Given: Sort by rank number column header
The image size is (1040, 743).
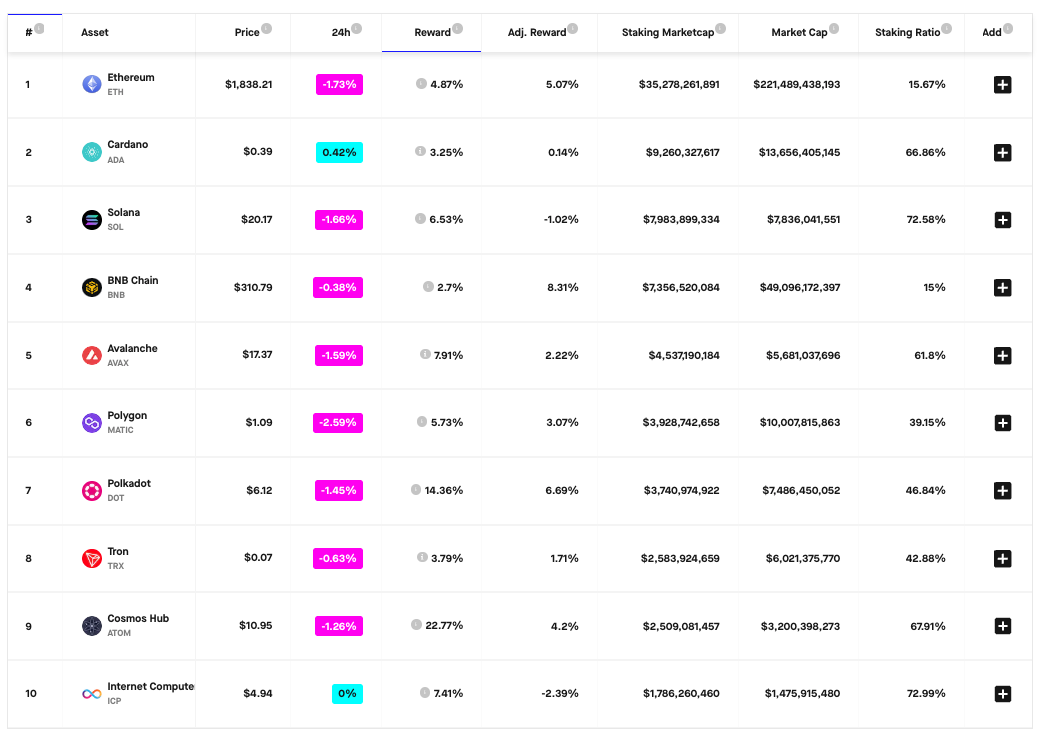Looking at the screenshot, I should 29,33.
